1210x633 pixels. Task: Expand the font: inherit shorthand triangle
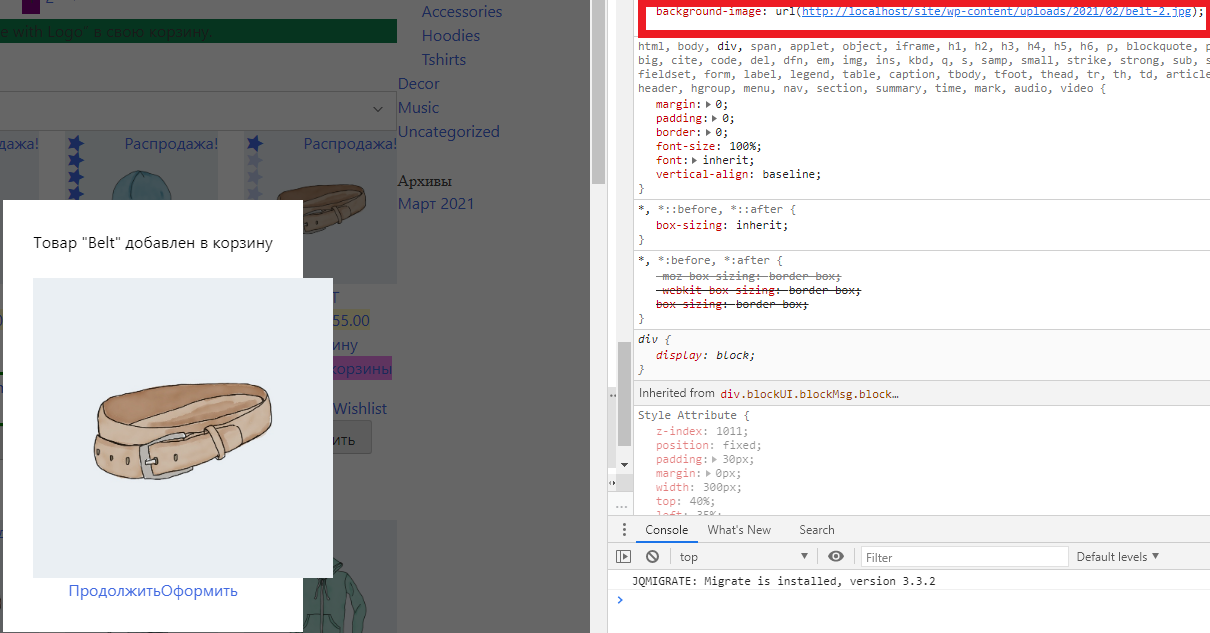point(693,160)
